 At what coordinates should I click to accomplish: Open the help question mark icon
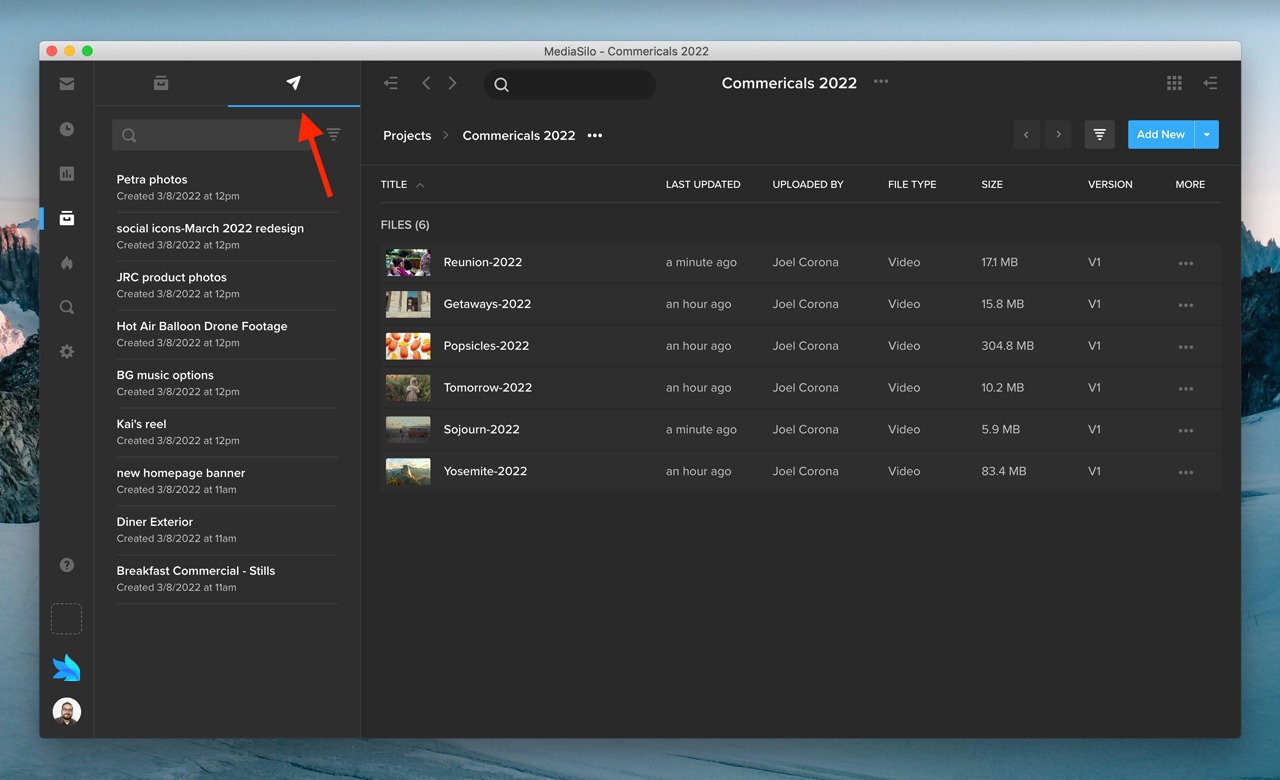[67, 565]
